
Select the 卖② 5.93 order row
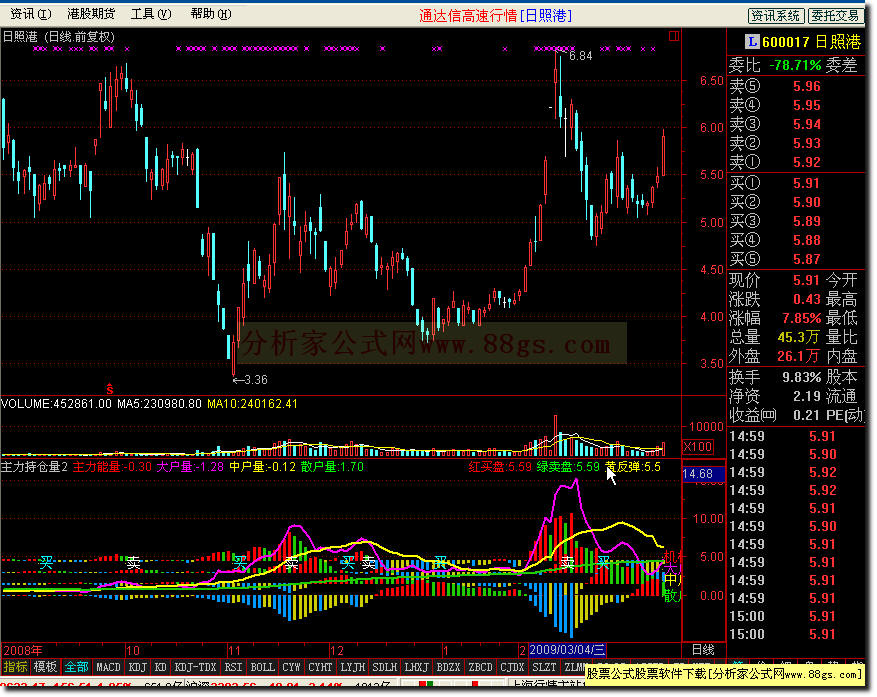coord(795,143)
